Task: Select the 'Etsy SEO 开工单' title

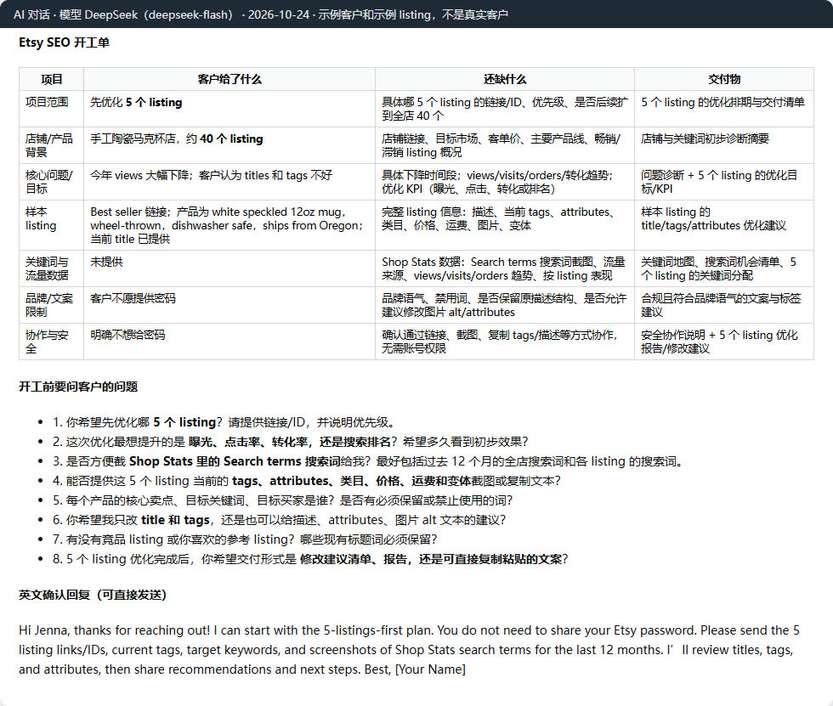Action: (x=64, y=42)
